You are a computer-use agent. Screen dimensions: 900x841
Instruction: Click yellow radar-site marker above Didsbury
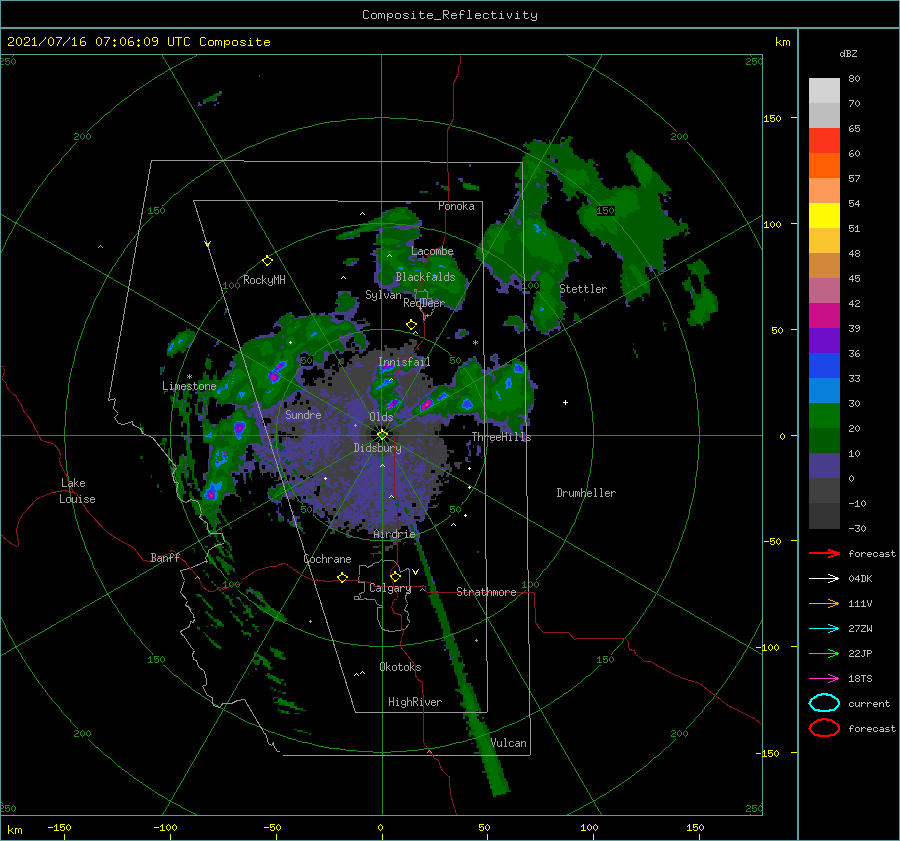point(382,435)
